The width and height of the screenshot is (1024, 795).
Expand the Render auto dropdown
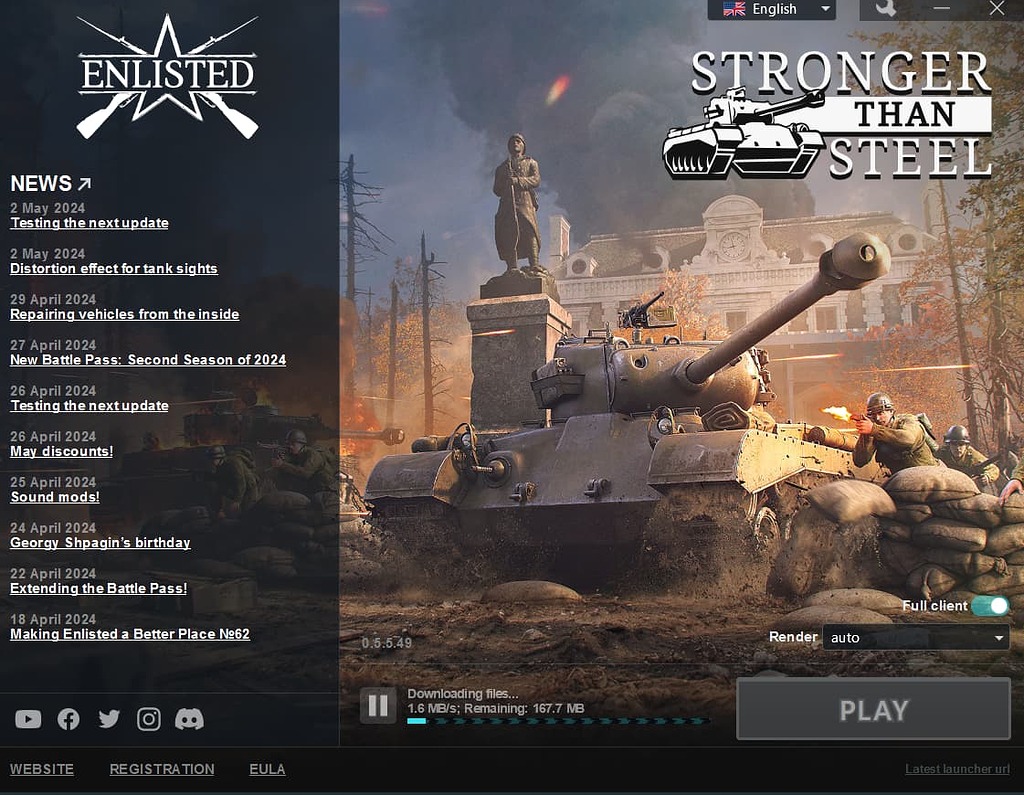916,637
